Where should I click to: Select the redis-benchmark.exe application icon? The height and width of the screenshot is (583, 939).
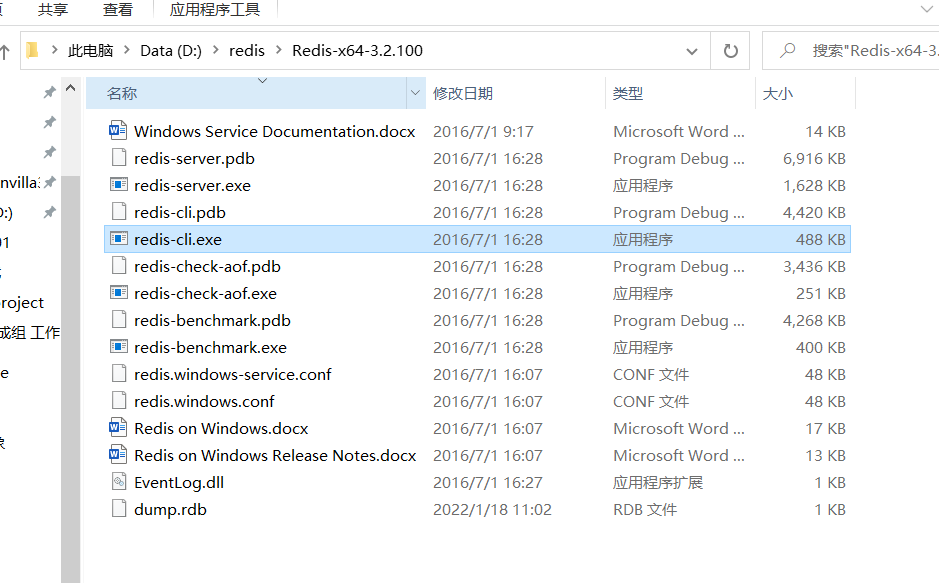pos(119,347)
